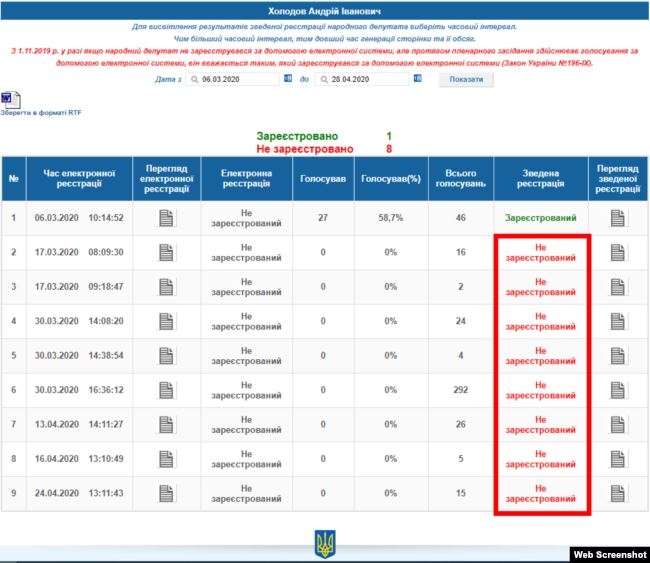
Task: Open calendar picker for start date 06.03.2020
Action: [288, 79]
